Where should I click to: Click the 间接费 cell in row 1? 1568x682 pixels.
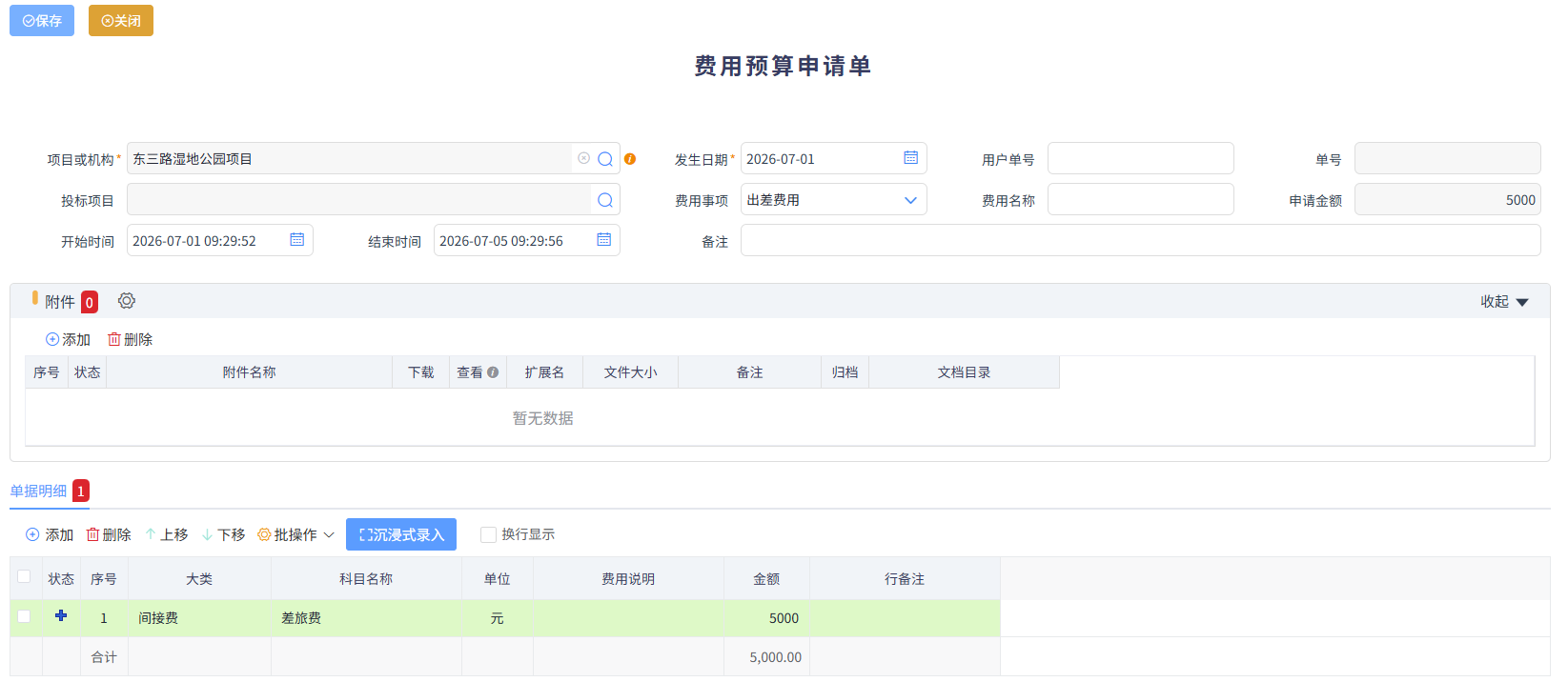click(199, 618)
